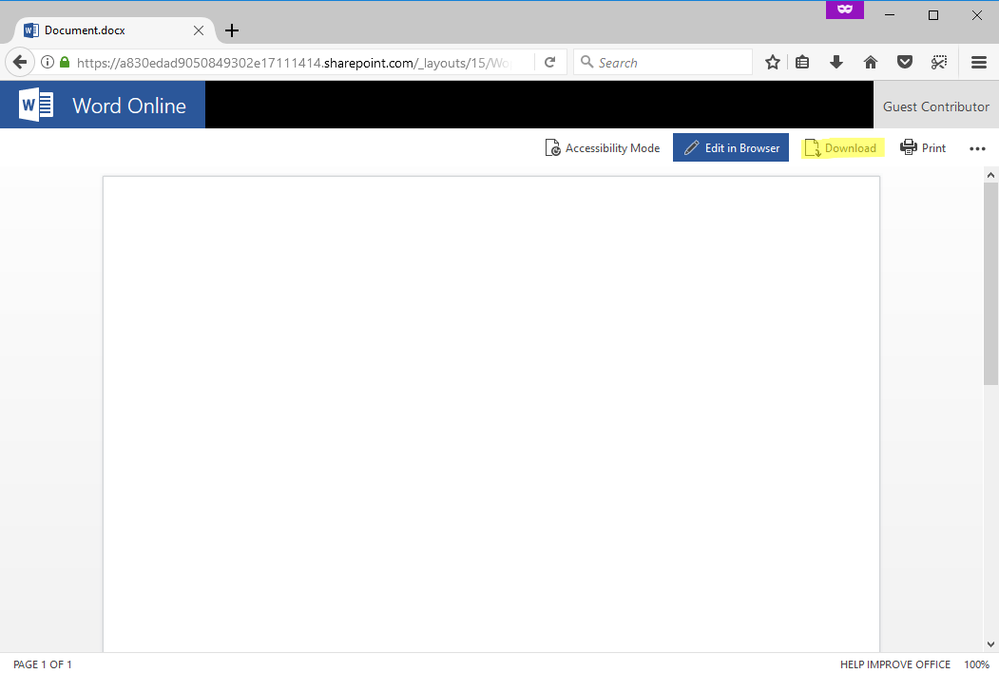
Task: Click the blank document page
Action: point(491,414)
